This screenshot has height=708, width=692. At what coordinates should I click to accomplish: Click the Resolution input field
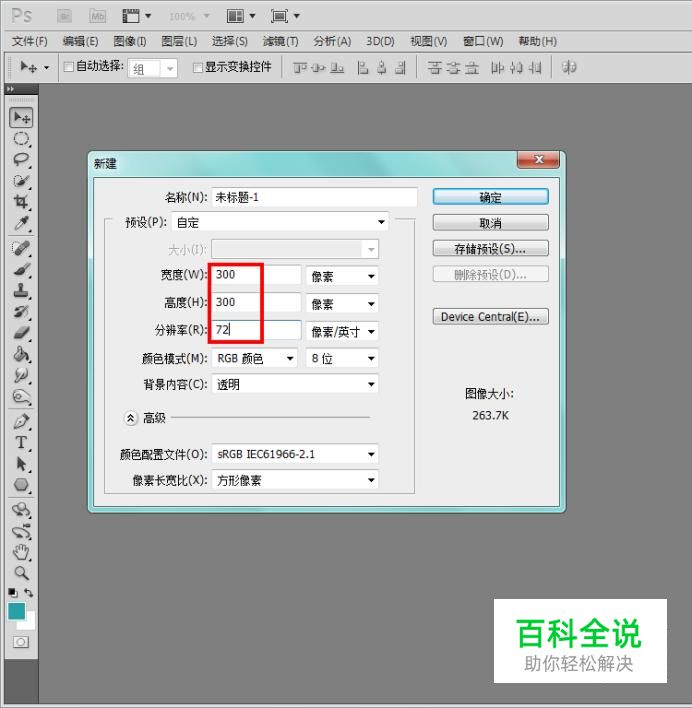256,330
